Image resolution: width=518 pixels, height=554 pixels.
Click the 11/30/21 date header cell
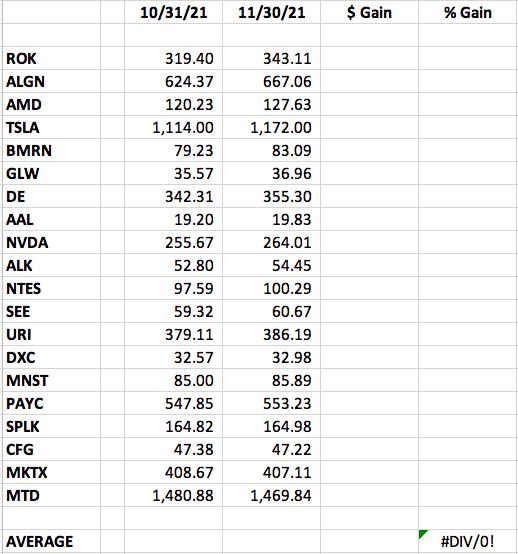coord(271,12)
